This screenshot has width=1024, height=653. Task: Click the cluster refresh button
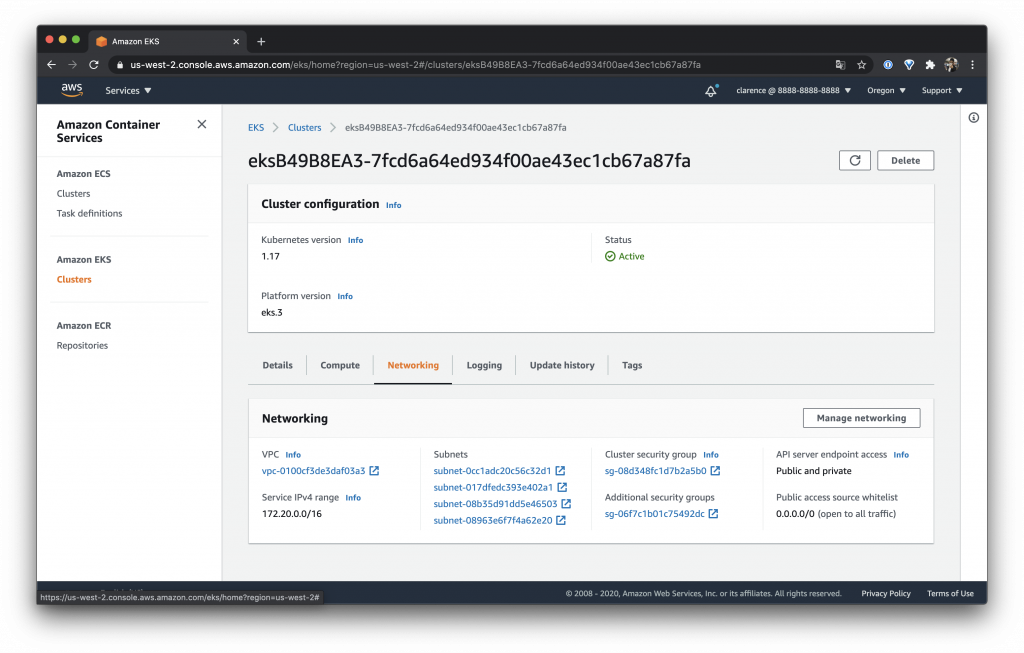click(855, 161)
